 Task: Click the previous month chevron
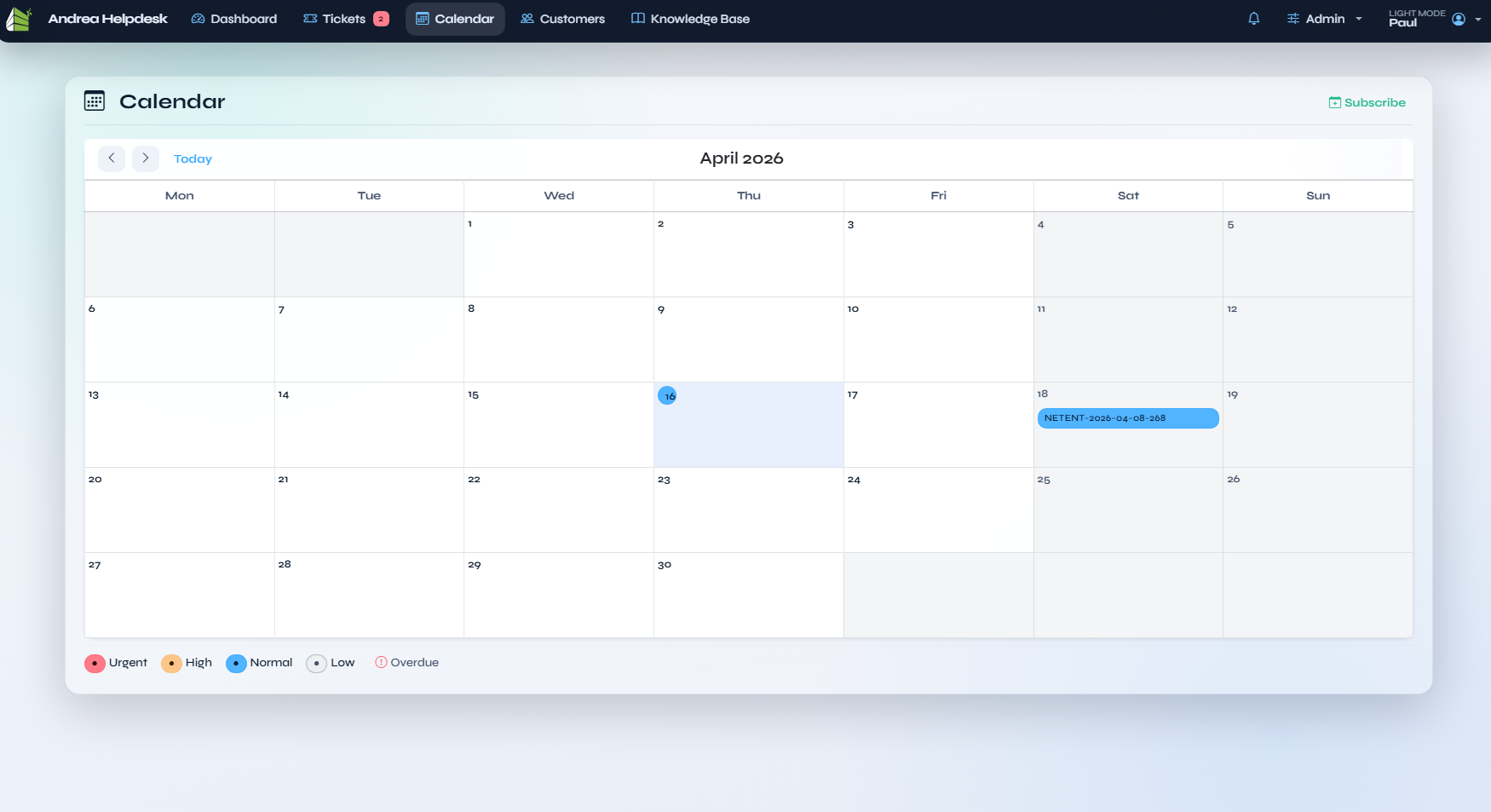112,158
